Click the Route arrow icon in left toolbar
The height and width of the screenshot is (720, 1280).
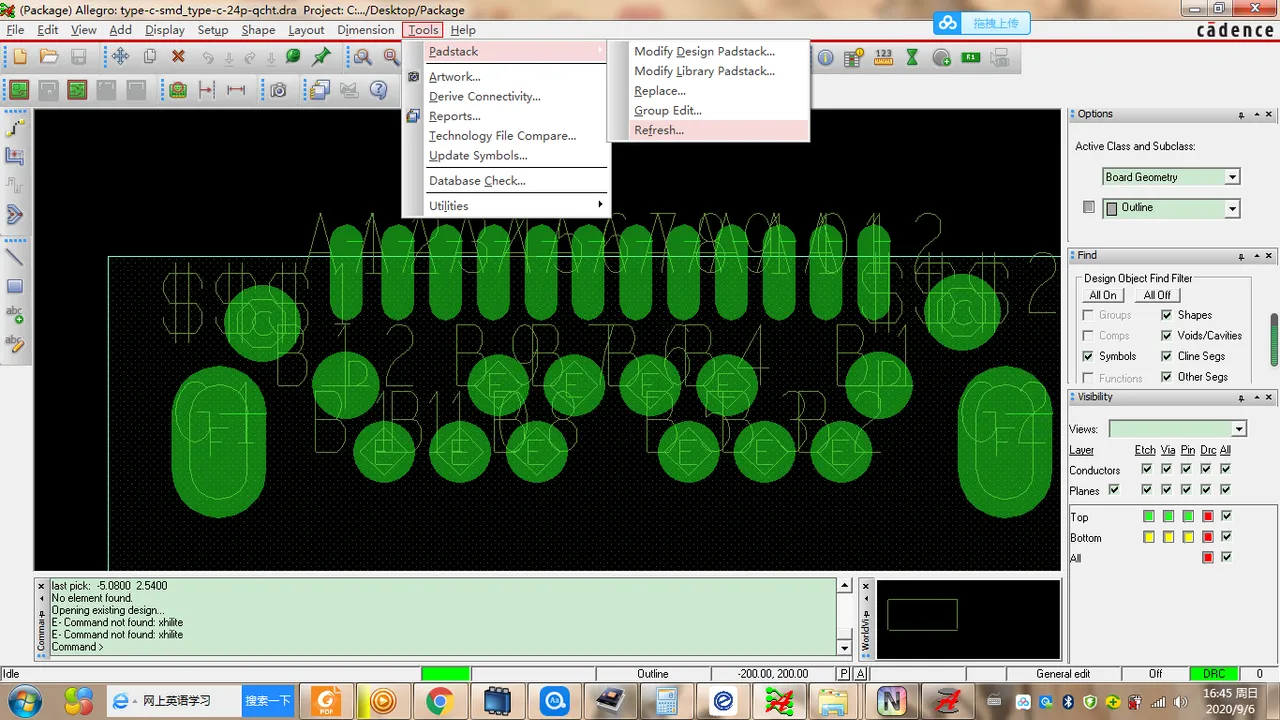pos(15,214)
